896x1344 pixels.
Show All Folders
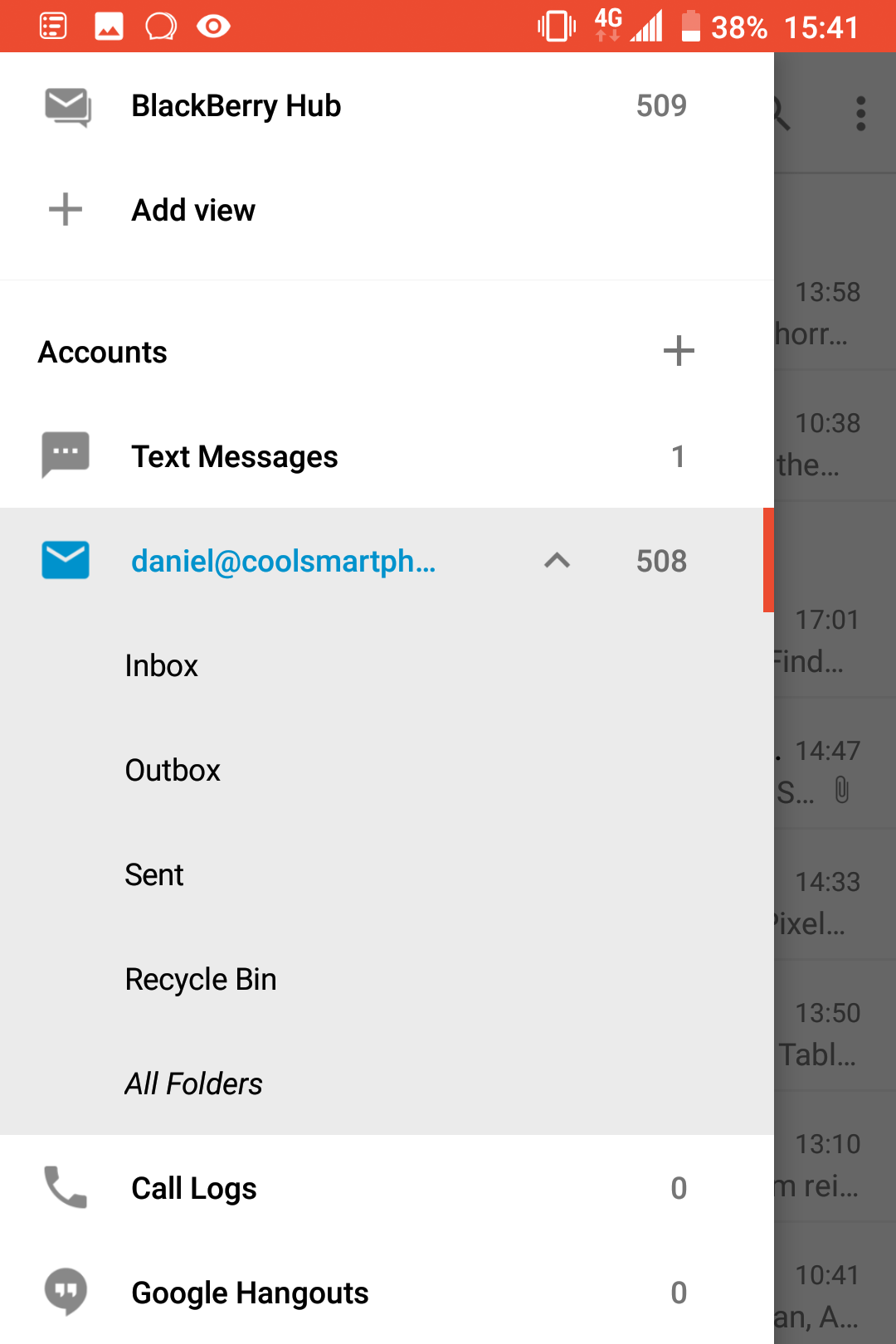387,1083
